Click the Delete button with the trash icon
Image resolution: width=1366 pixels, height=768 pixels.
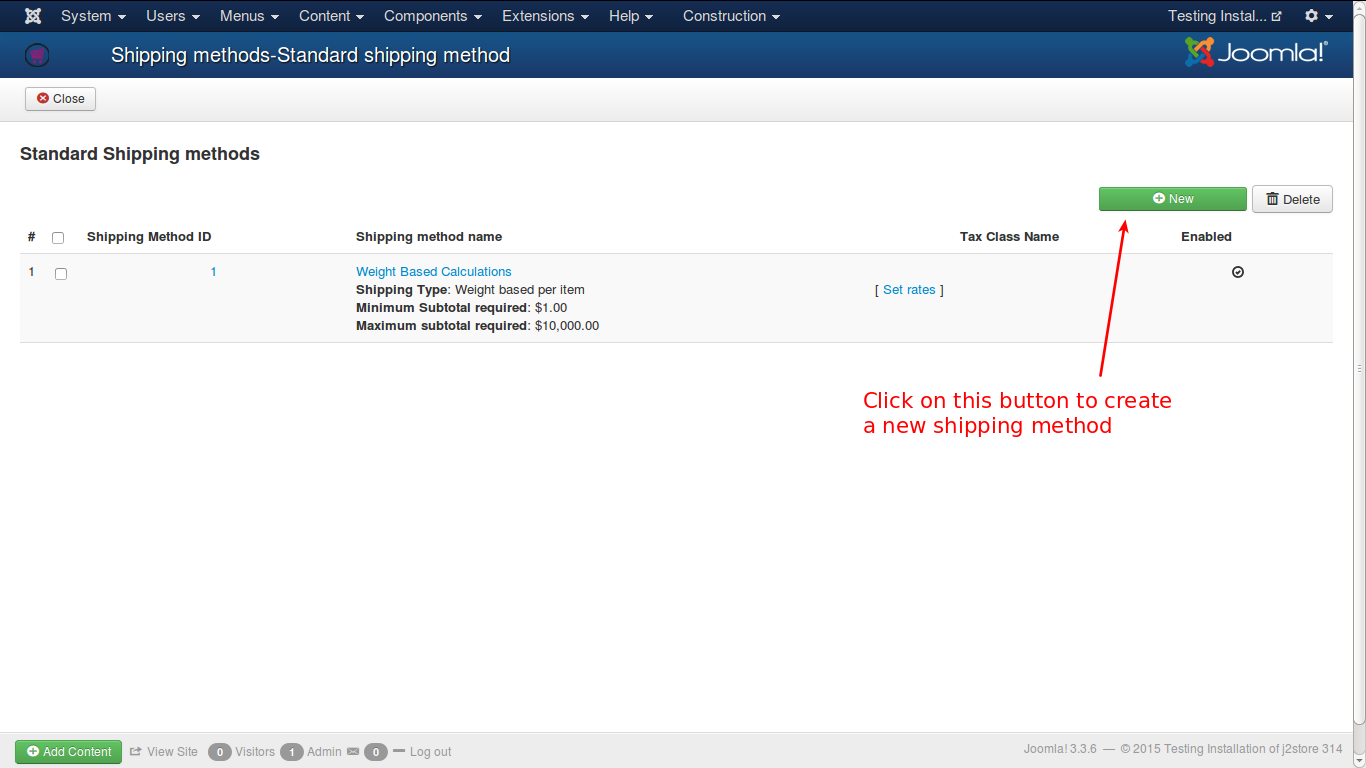1292,199
